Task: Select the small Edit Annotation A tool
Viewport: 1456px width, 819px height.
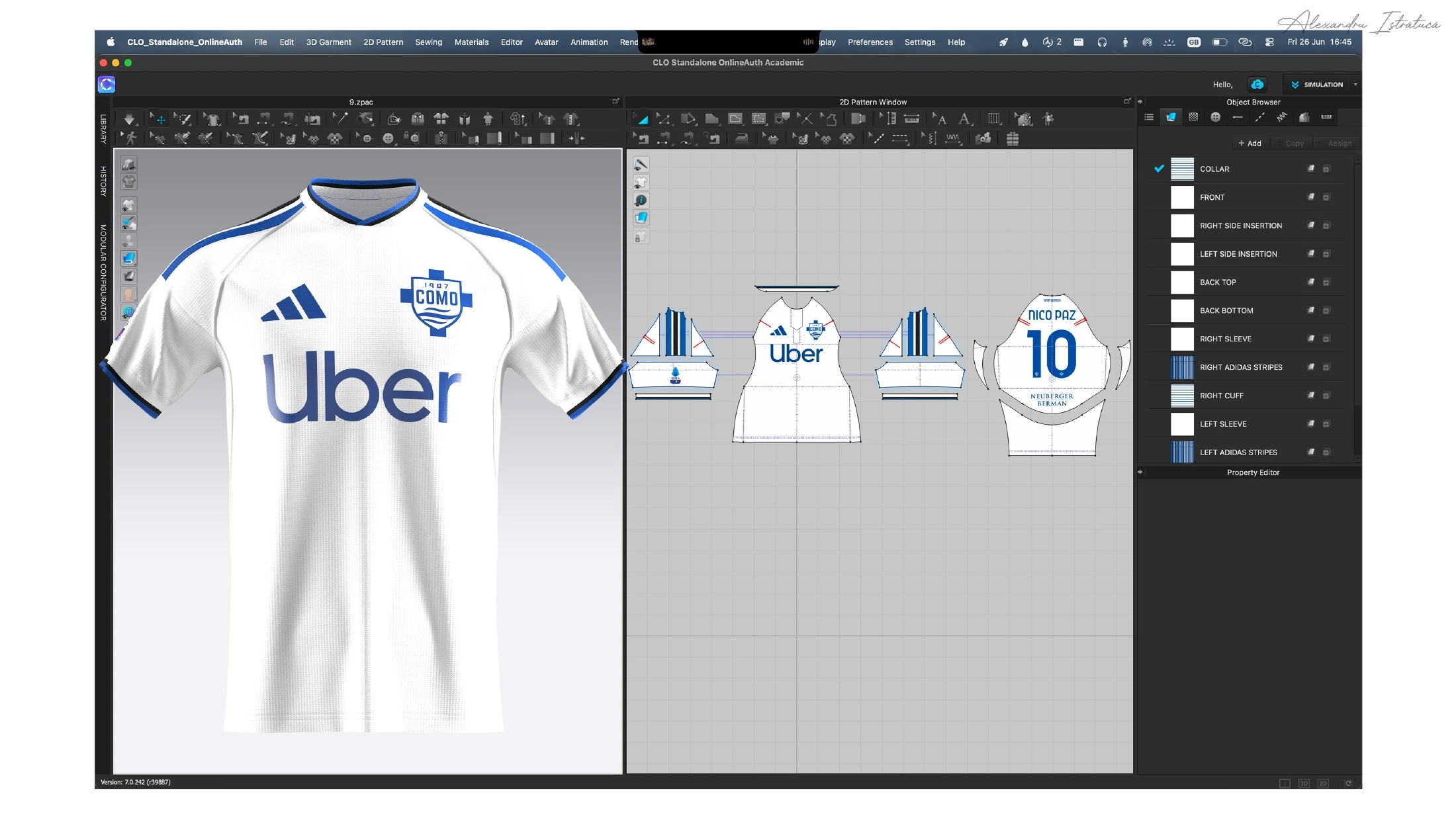Action: pyautogui.click(x=940, y=119)
